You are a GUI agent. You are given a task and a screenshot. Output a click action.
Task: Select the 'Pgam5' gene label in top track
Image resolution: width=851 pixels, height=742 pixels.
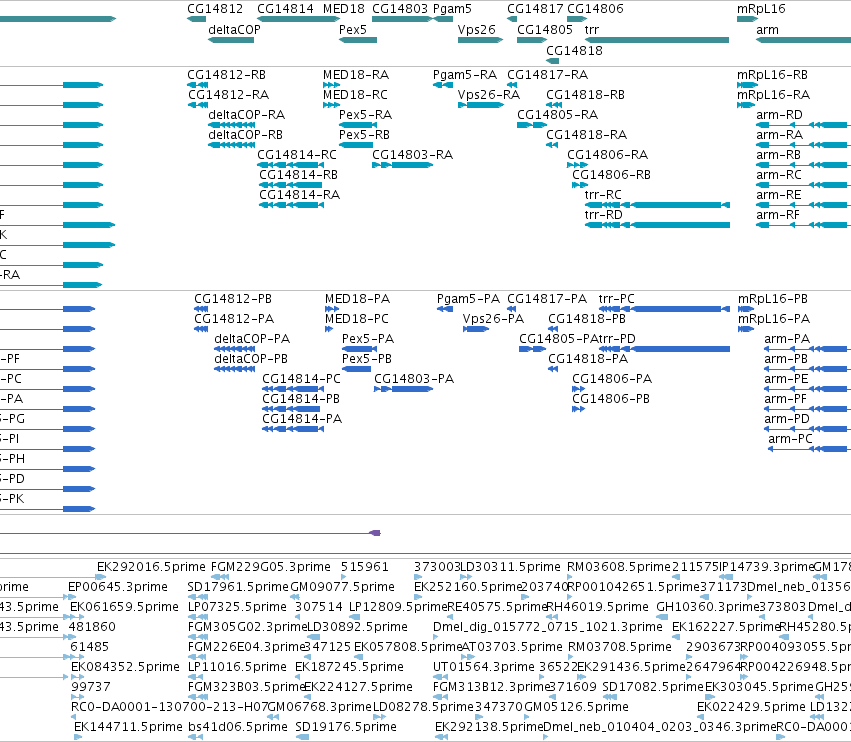point(452,9)
